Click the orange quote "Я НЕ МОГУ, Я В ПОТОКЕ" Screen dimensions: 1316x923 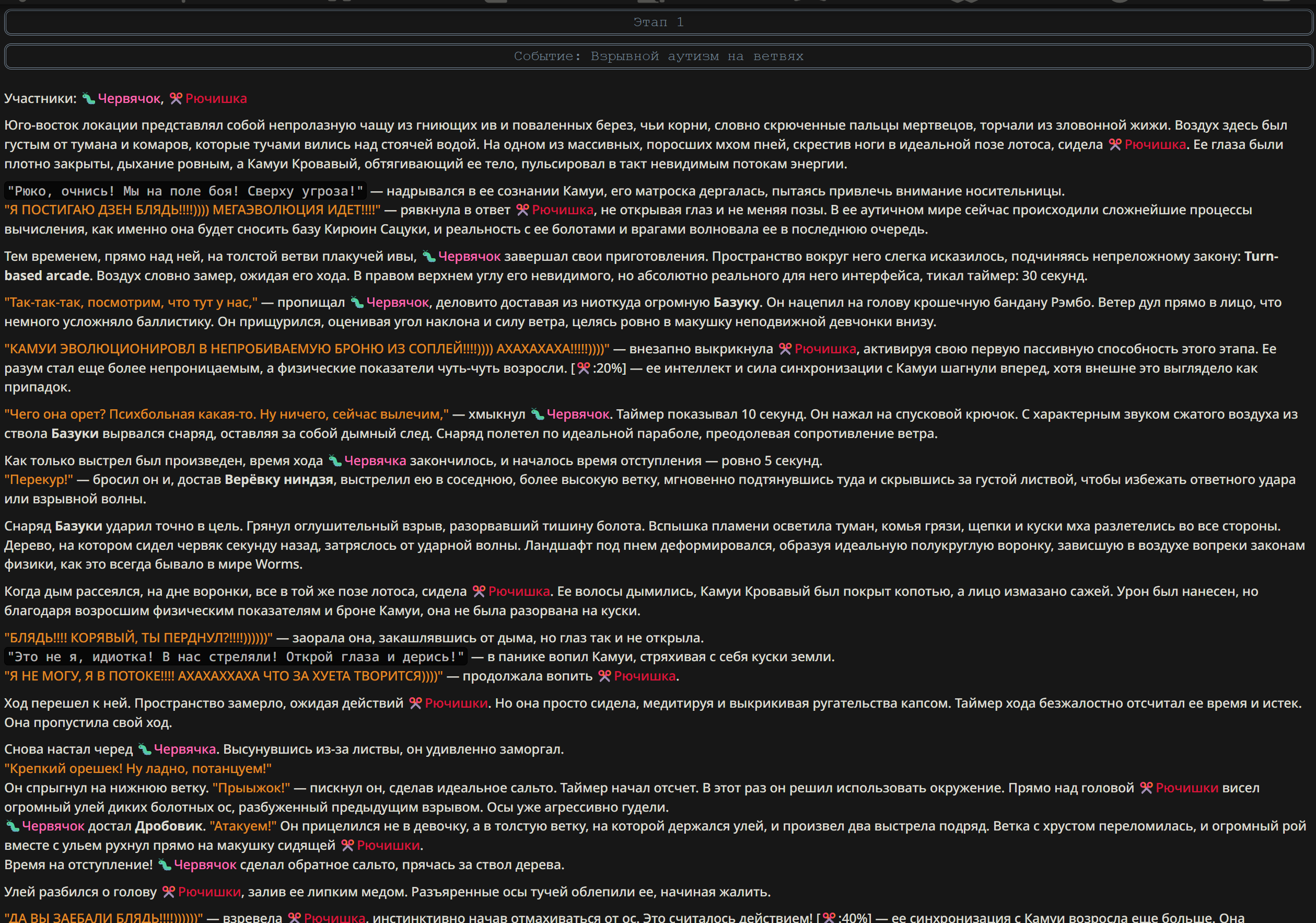click(224, 676)
